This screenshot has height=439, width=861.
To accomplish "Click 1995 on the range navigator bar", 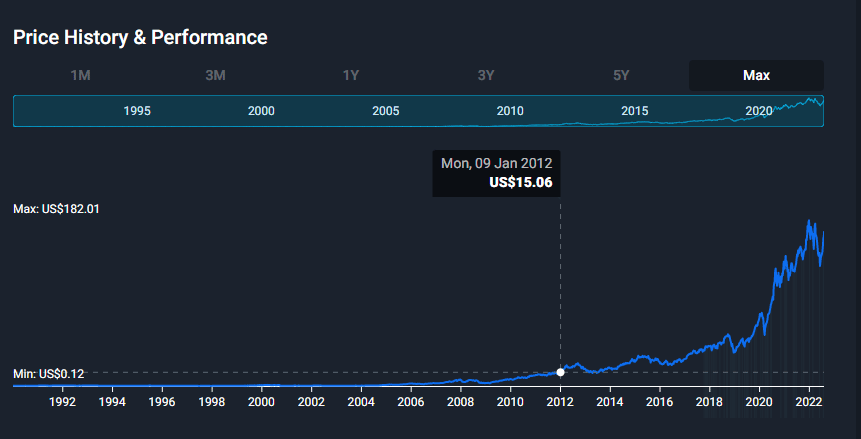I will [137, 111].
